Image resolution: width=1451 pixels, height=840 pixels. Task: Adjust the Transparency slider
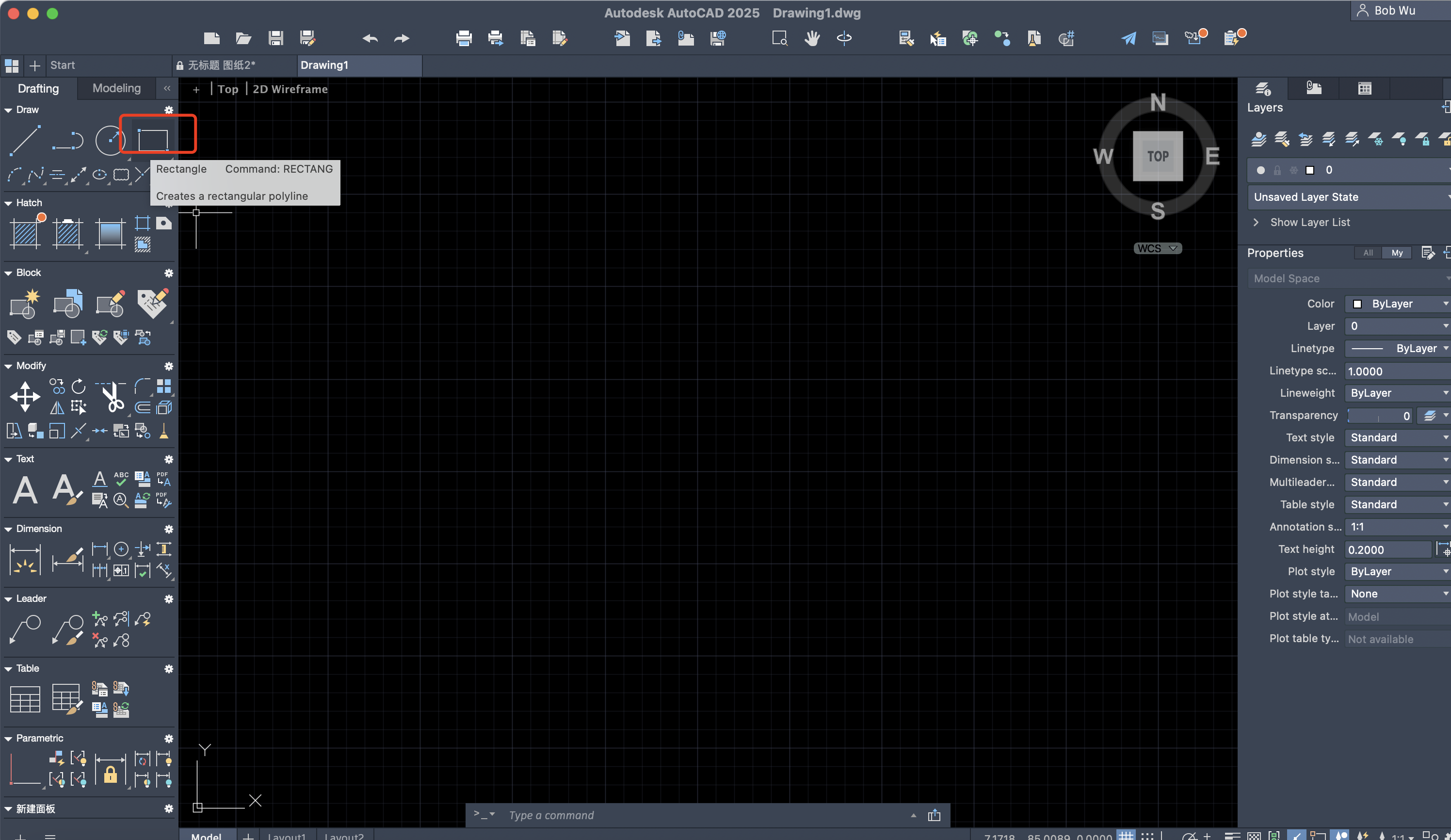click(x=1380, y=416)
